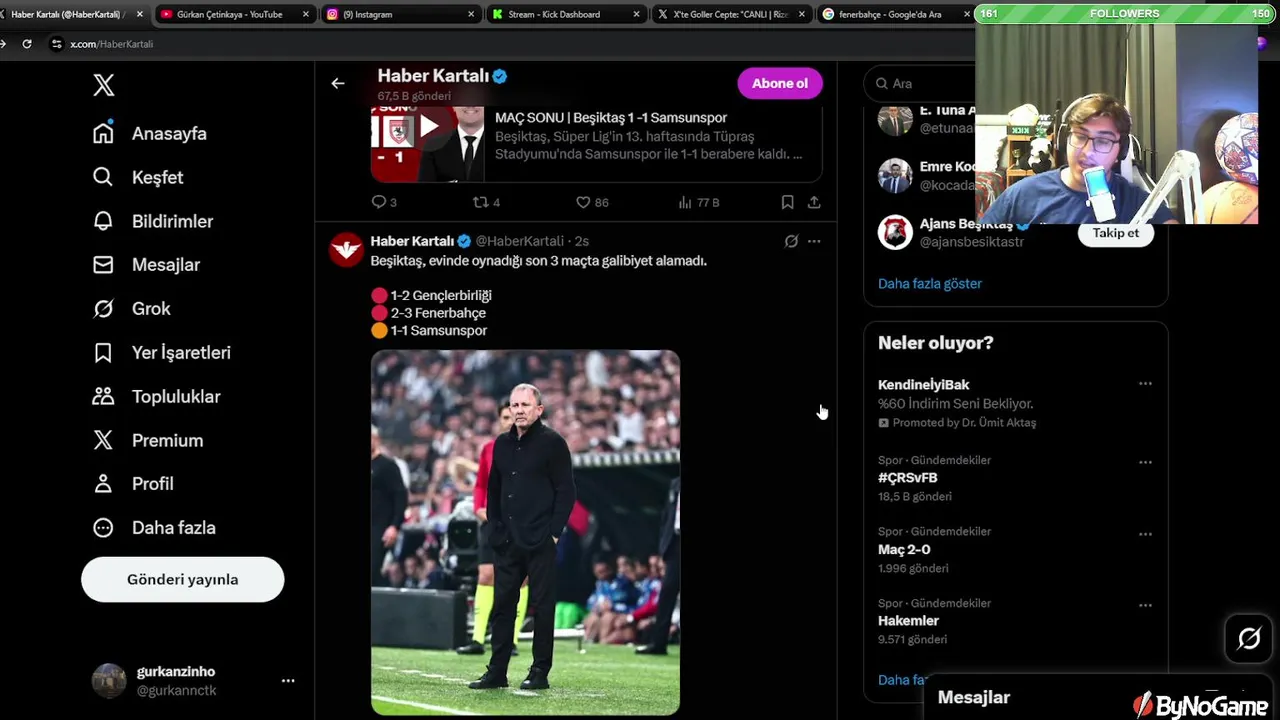1280x720 pixels.
Task: Bookmark the match result post
Action: 788,202
